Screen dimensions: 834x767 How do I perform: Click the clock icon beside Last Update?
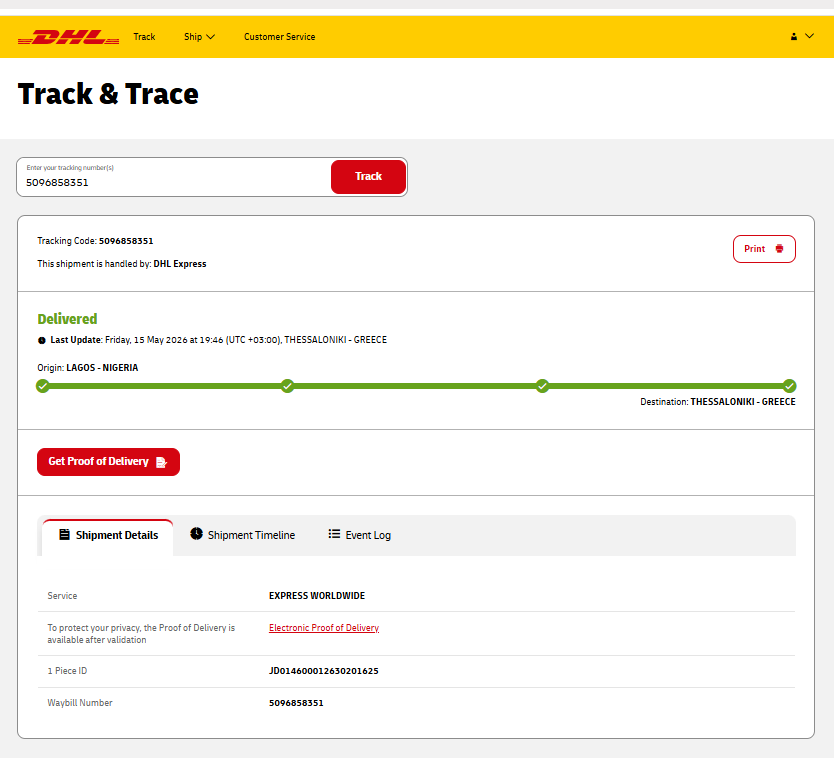point(41,340)
